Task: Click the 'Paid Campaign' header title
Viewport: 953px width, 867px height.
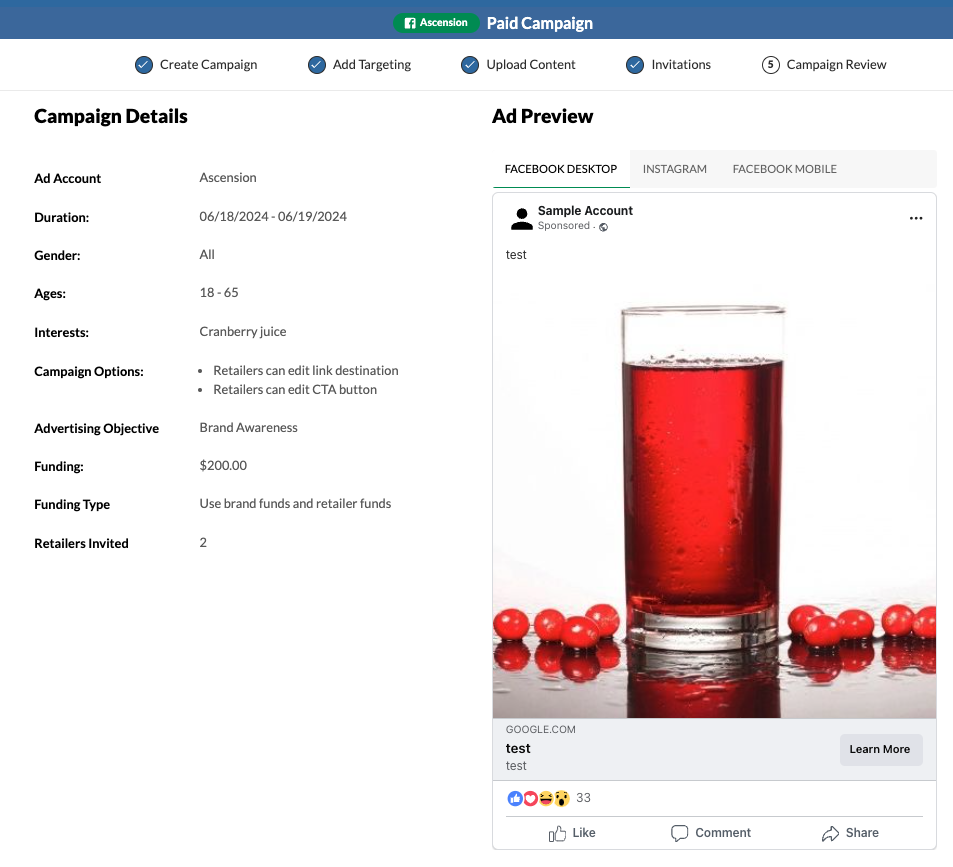Action: [540, 23]
